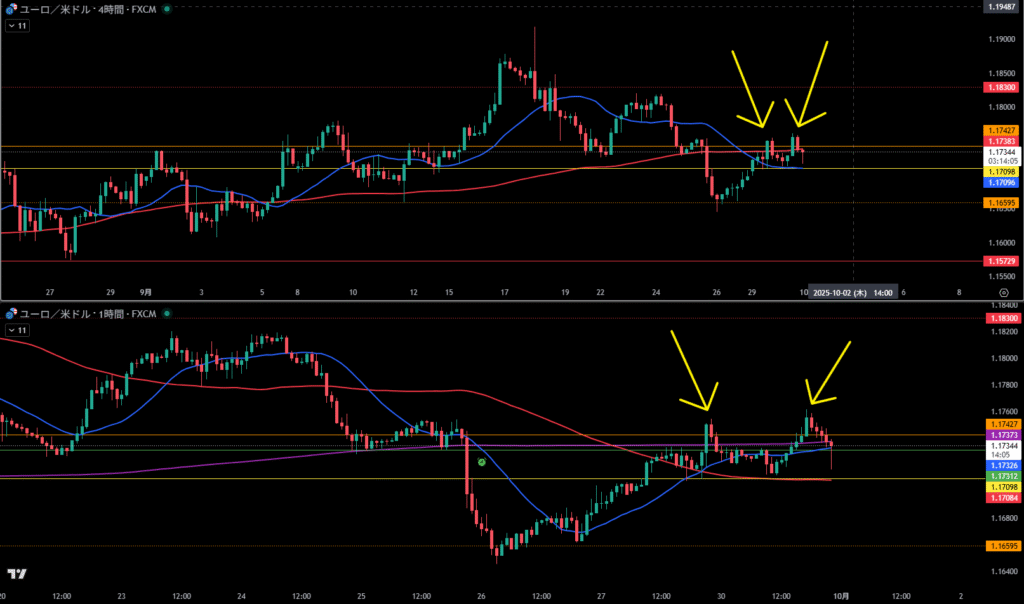The height and width of the screenshot is (604, 1024).
Task: Expand the 11 indicators legend on 4-hour chart
Action: 18,26
